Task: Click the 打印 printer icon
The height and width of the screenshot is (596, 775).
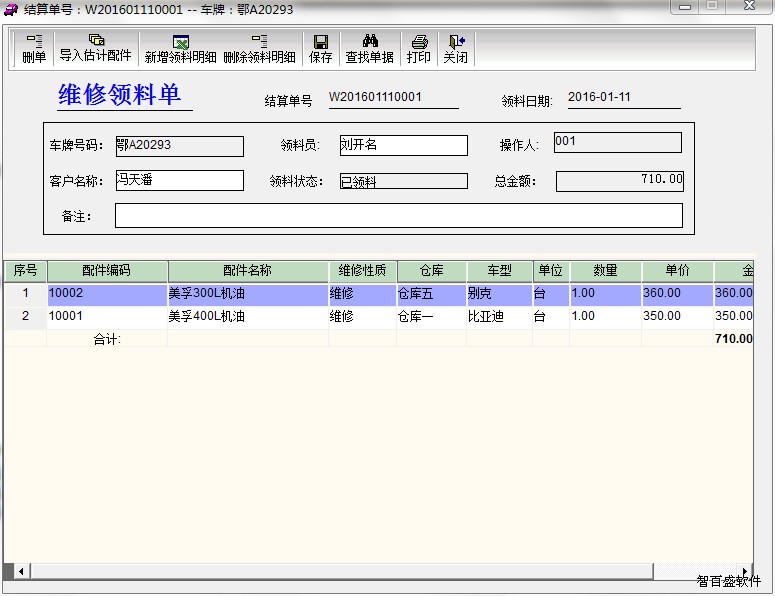Action: (419, 42)
